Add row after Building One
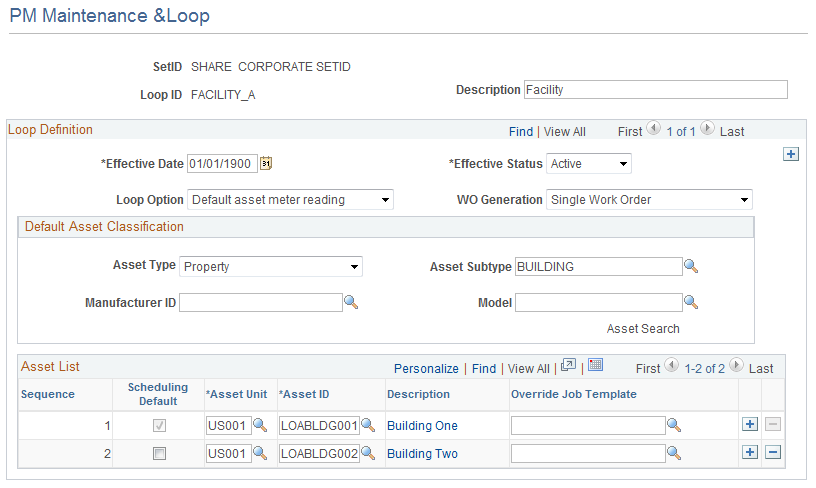The image size is (816, 488). [x=750, y=425]
